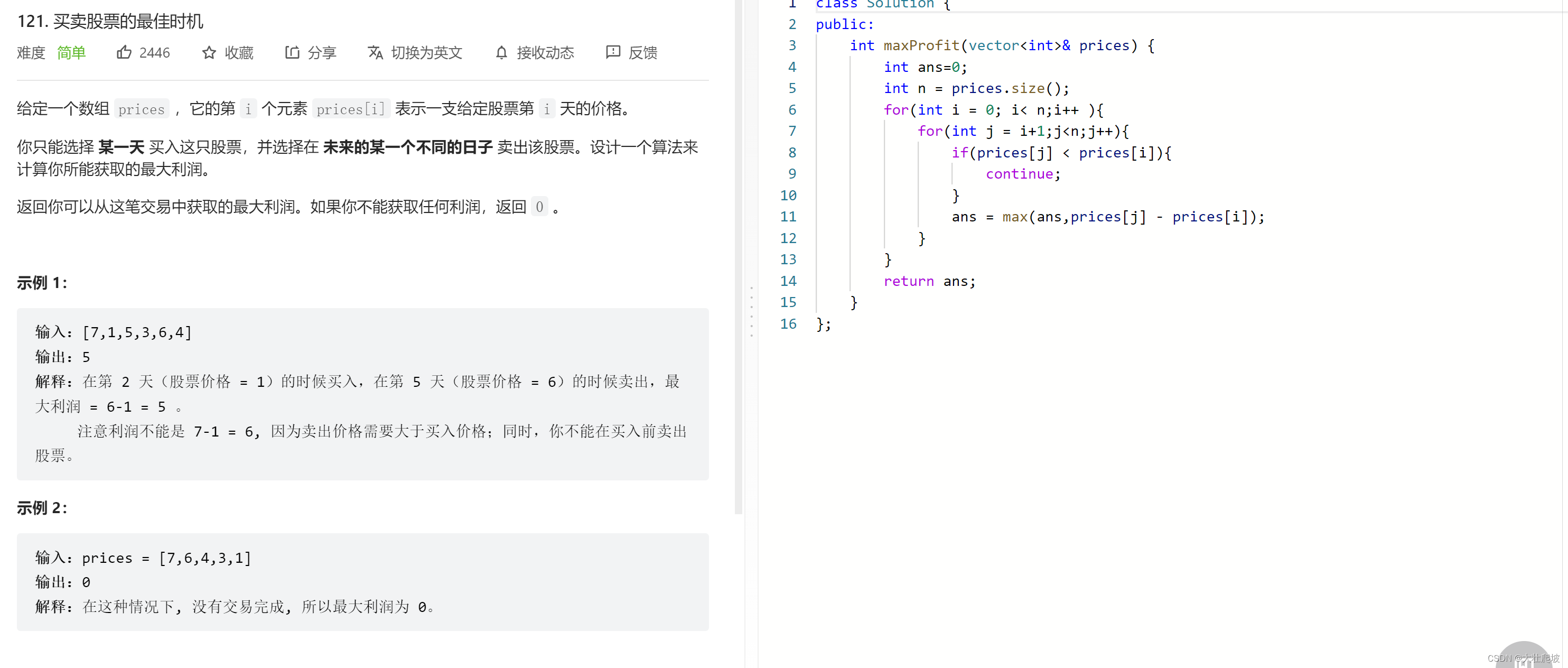Click the bold phrase 未来的某一个不同的日子
The height and width of the screenshot is (668, 1568).
point(408,147)
